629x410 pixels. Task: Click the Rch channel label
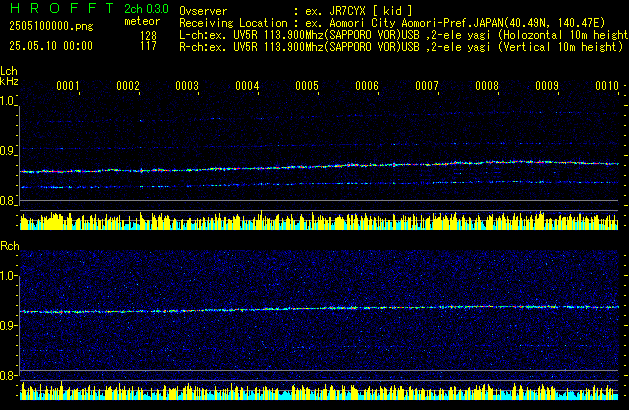click(x=10, y=246)
